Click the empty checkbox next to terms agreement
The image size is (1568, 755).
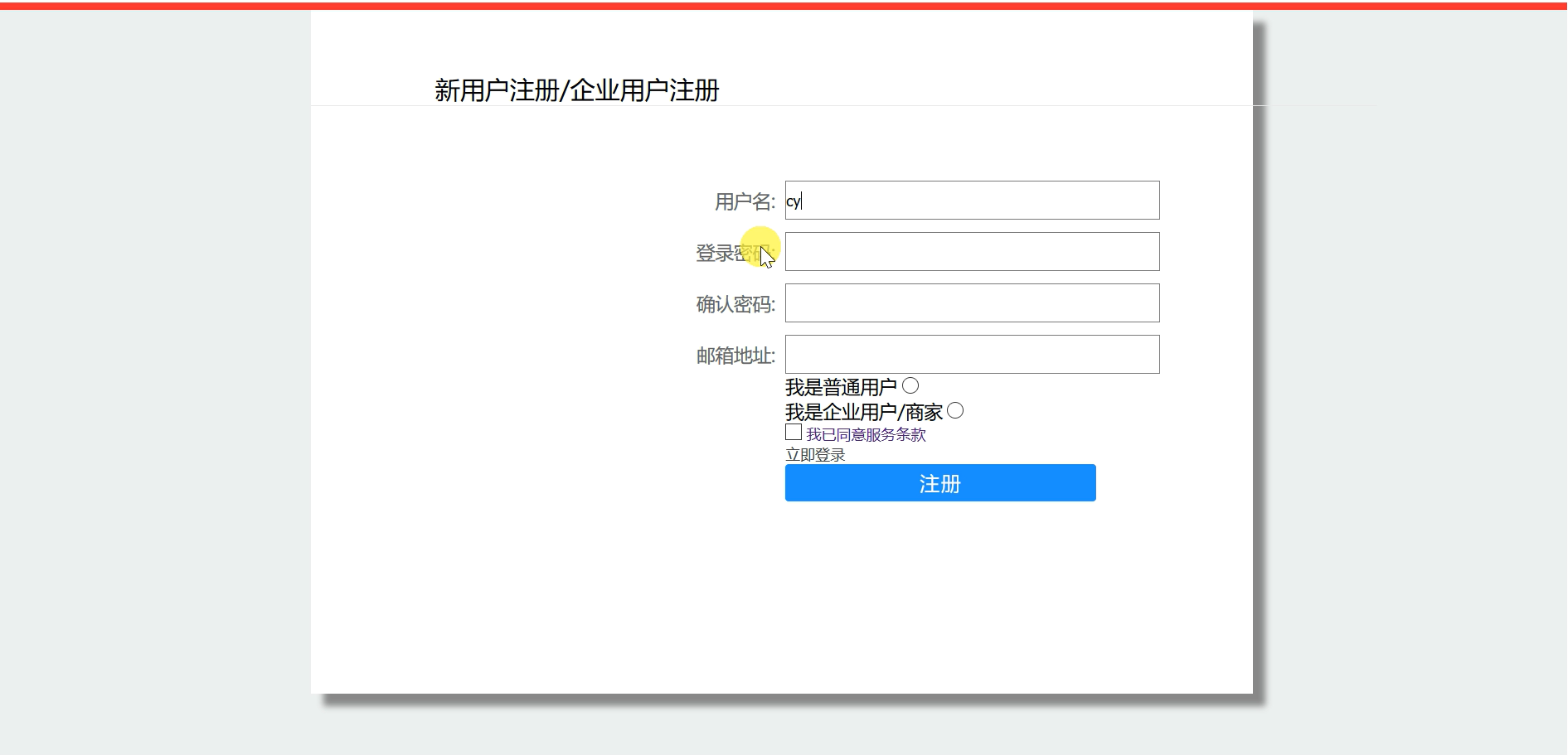793,433
